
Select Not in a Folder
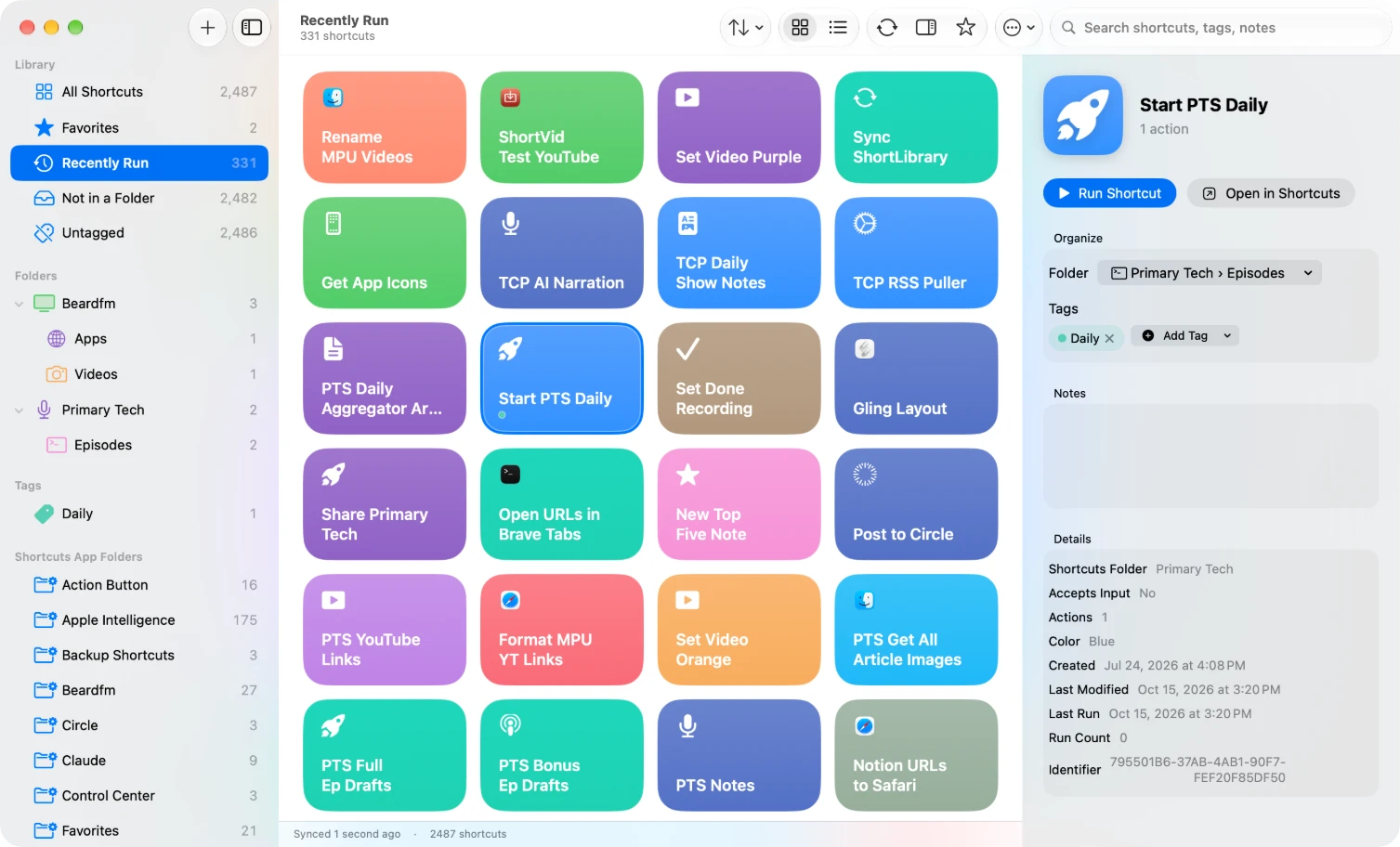(x=139, y=198)
